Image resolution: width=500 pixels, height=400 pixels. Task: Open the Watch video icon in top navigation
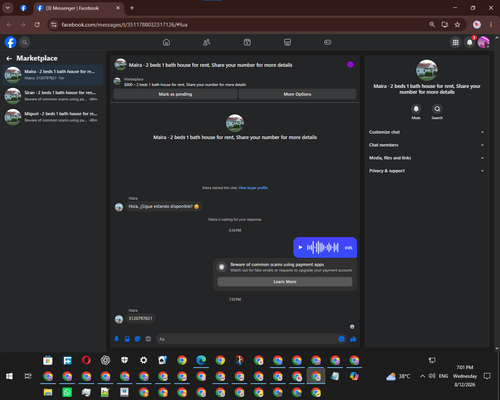point(247,42)
